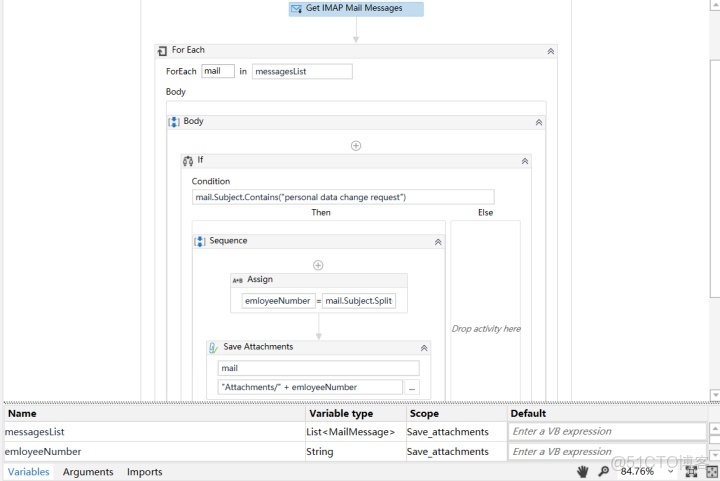The height and width of the screenshot is (481, 720).
Task: Click the Assign activity icon
Action: click(x=237, y=280)
